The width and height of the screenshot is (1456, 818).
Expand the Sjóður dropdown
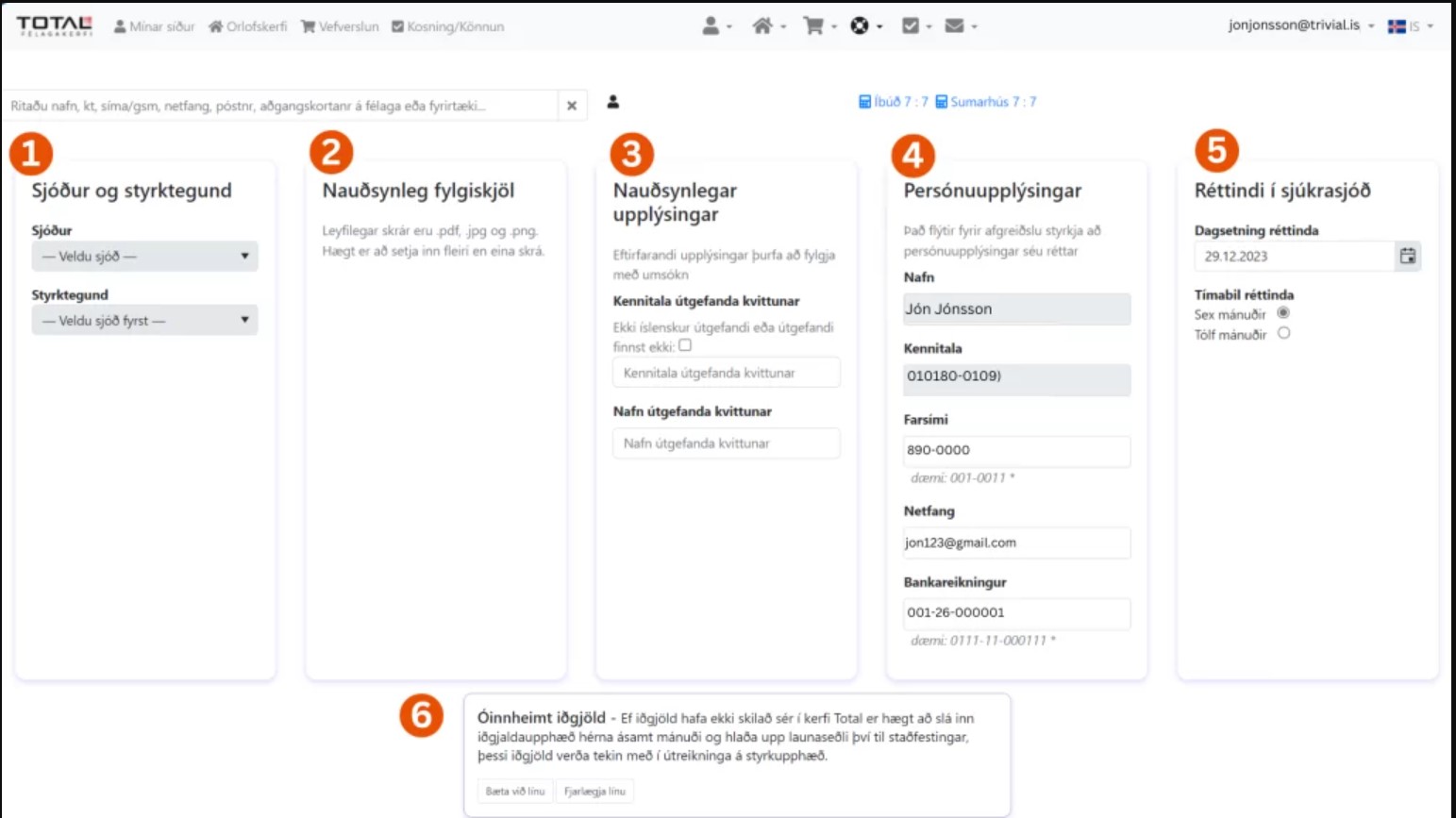[144, 256]
